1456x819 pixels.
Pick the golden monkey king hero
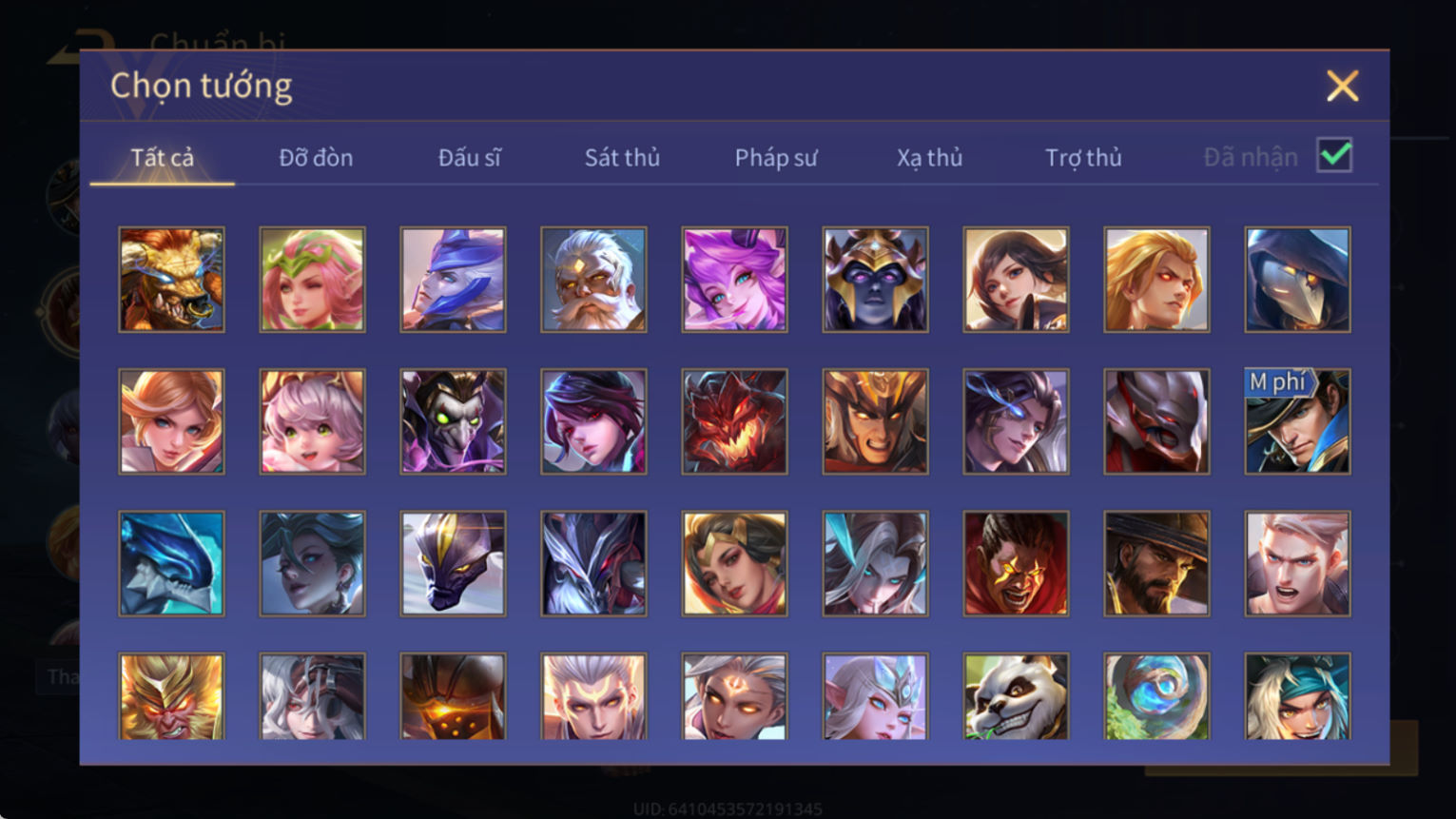(x=172, y=696)
